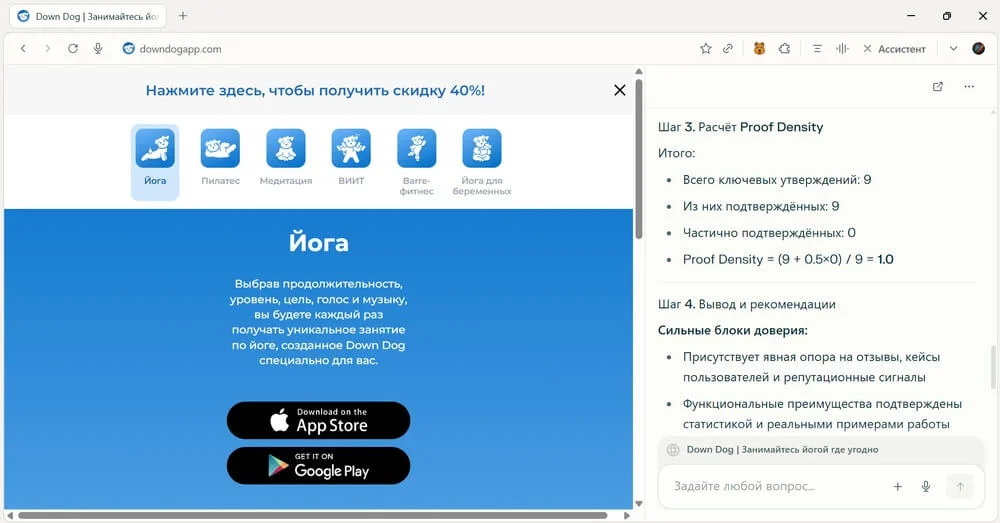Select the Медитация practice icon
The image size is (1000, 523).
pyautogui.click(x=286, y=149)
